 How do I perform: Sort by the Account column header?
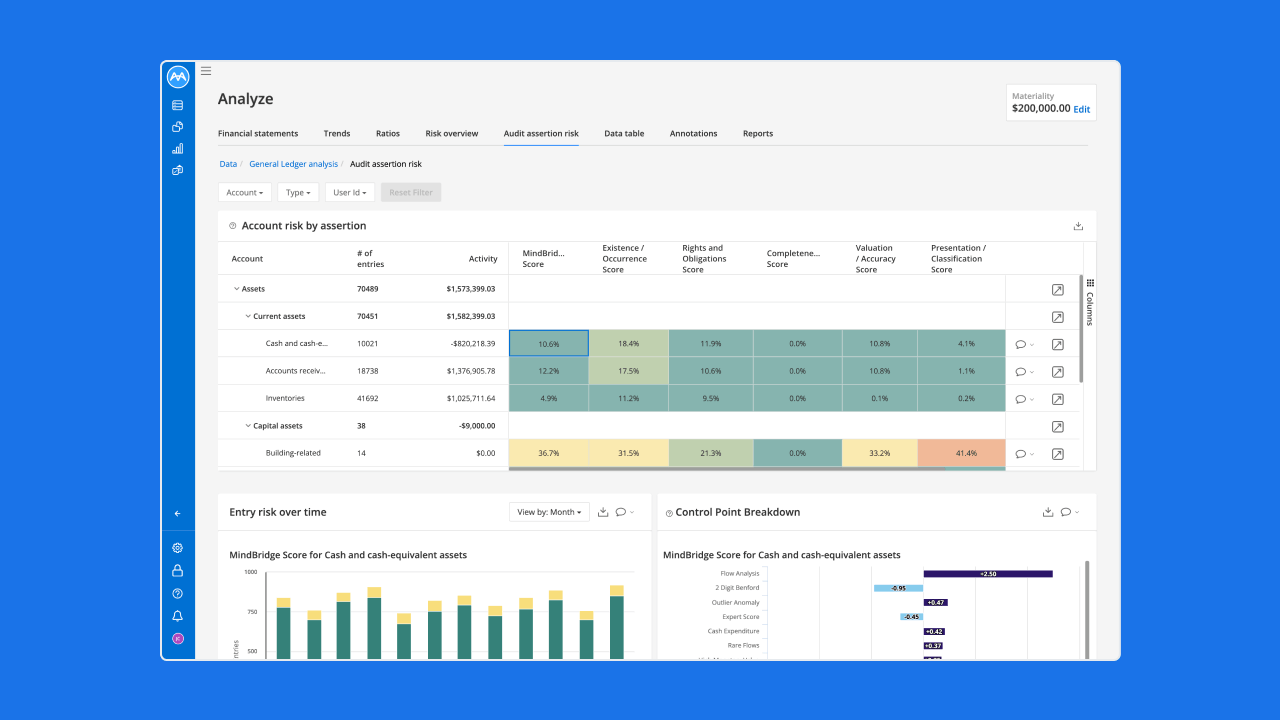pyautogui.click(x=247, y=259)
